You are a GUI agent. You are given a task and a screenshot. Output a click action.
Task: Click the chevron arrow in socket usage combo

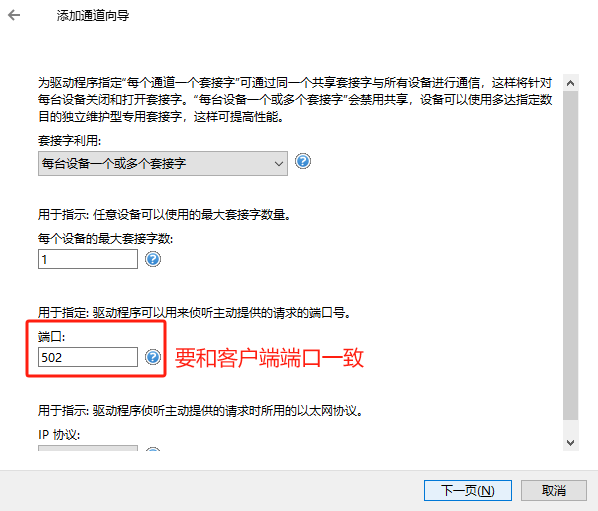279,164
